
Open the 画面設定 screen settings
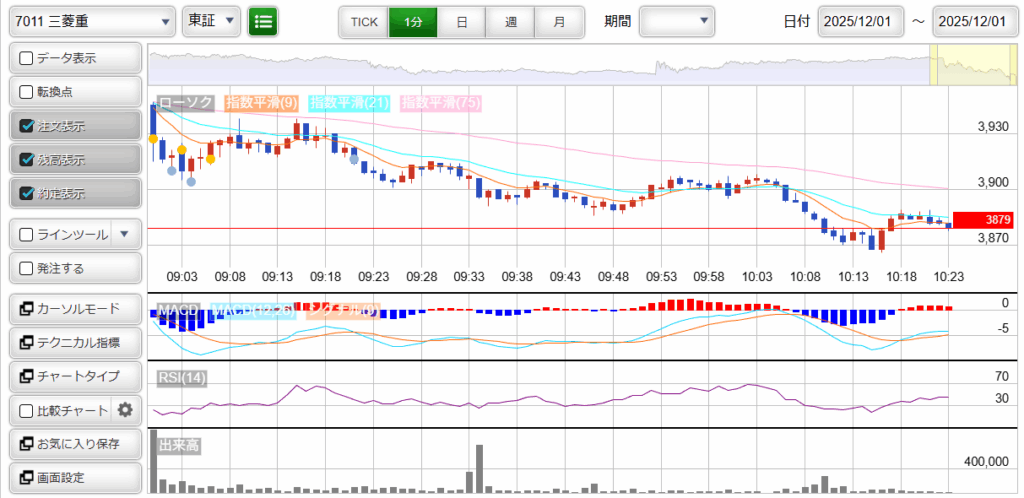[x=74, y=477]
